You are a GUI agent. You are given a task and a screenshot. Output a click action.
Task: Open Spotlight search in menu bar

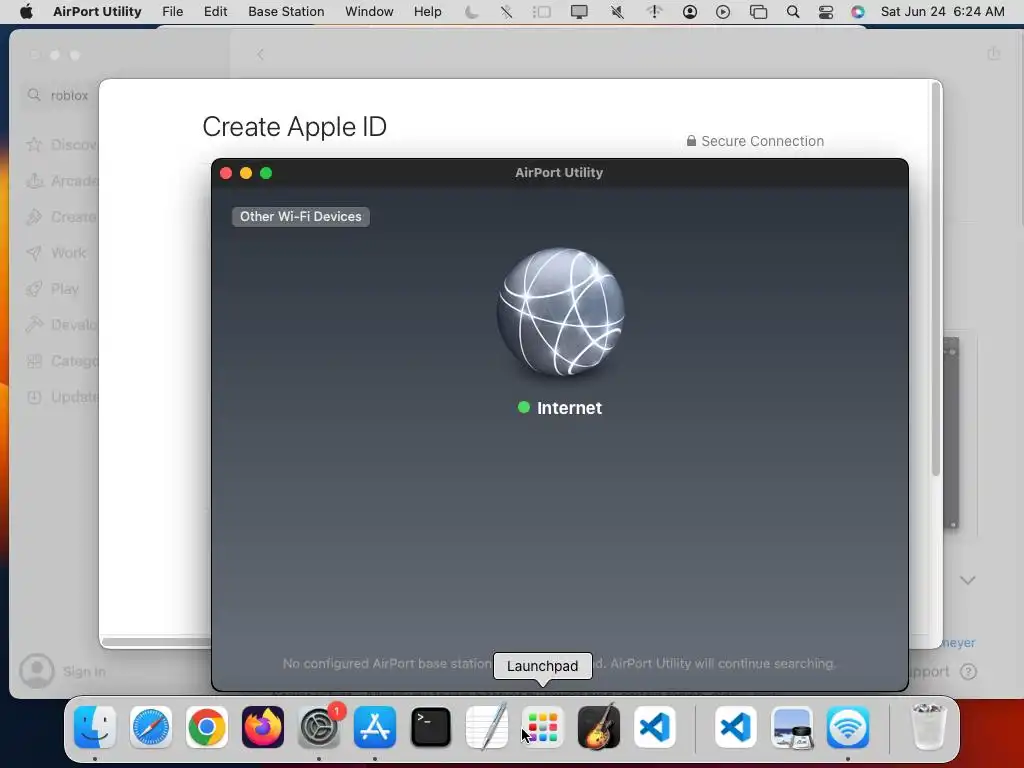tap(793, 12)
